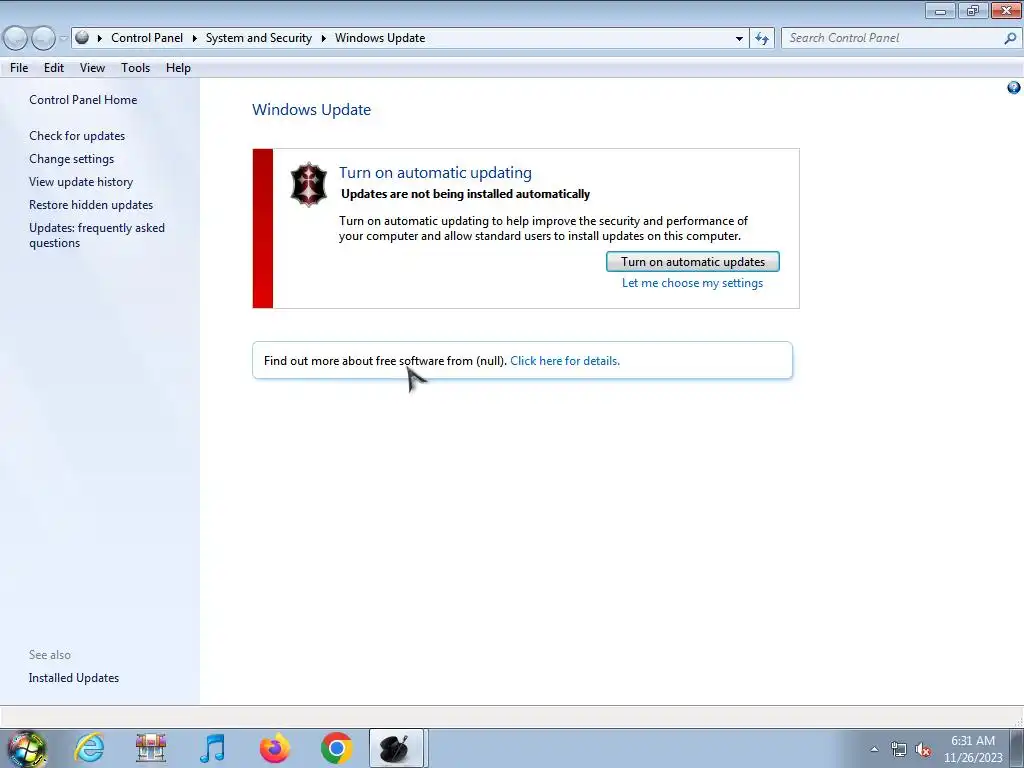Open the address bar history dropdown

click(x=739, y=39)
